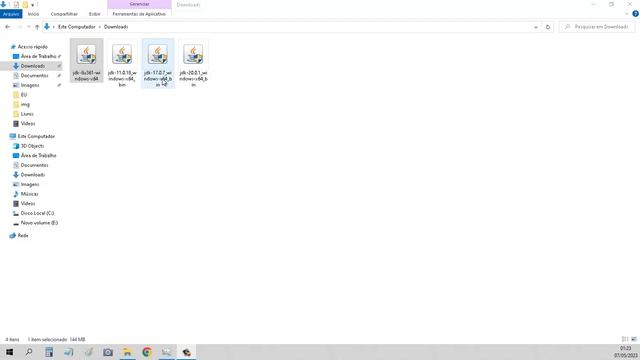This screenshot has height=360, width=640.
Task: Click quick access toolbar properties icon
Action: point(16,4)
